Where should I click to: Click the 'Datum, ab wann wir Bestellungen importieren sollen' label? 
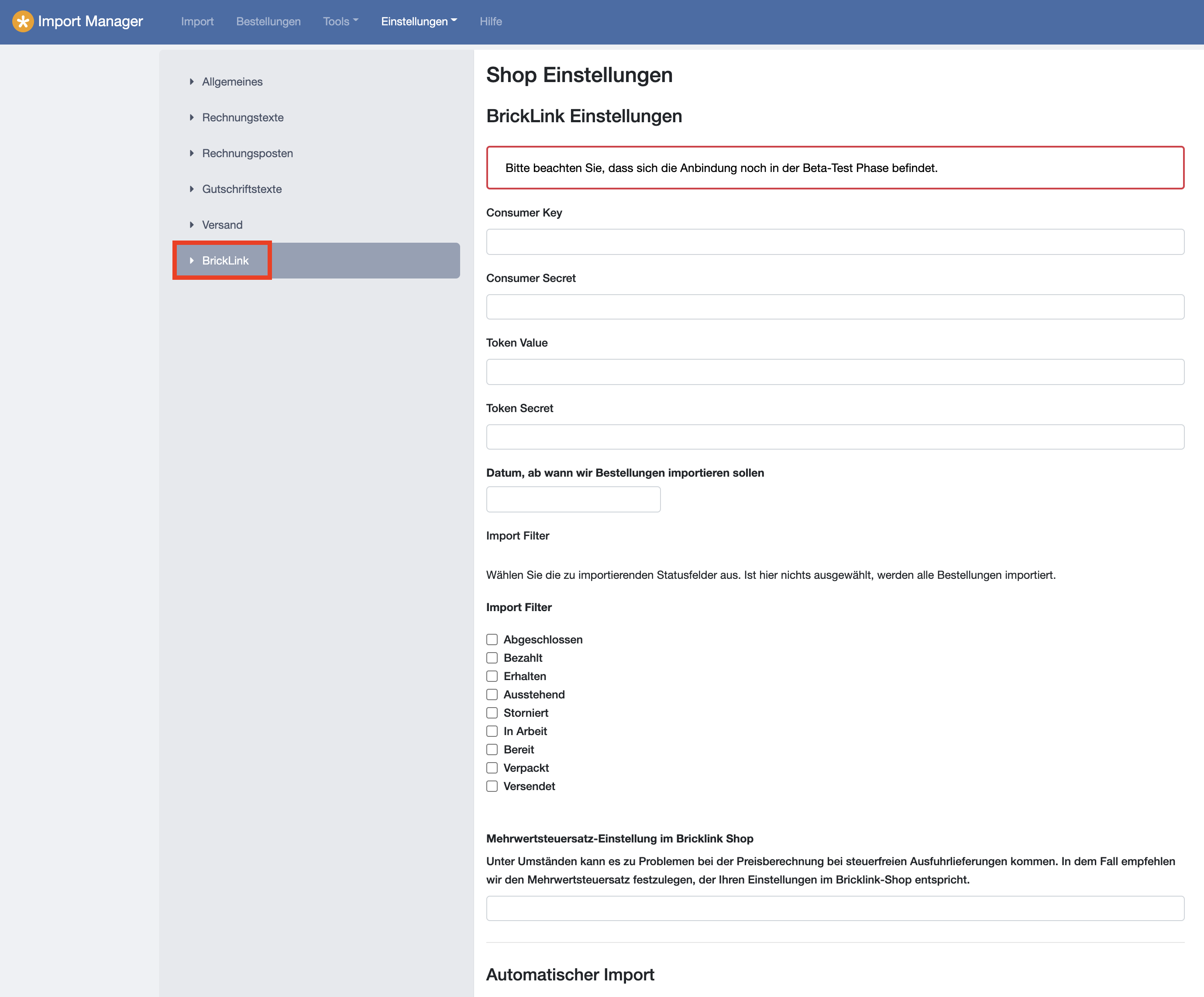[x=625, y=473]
